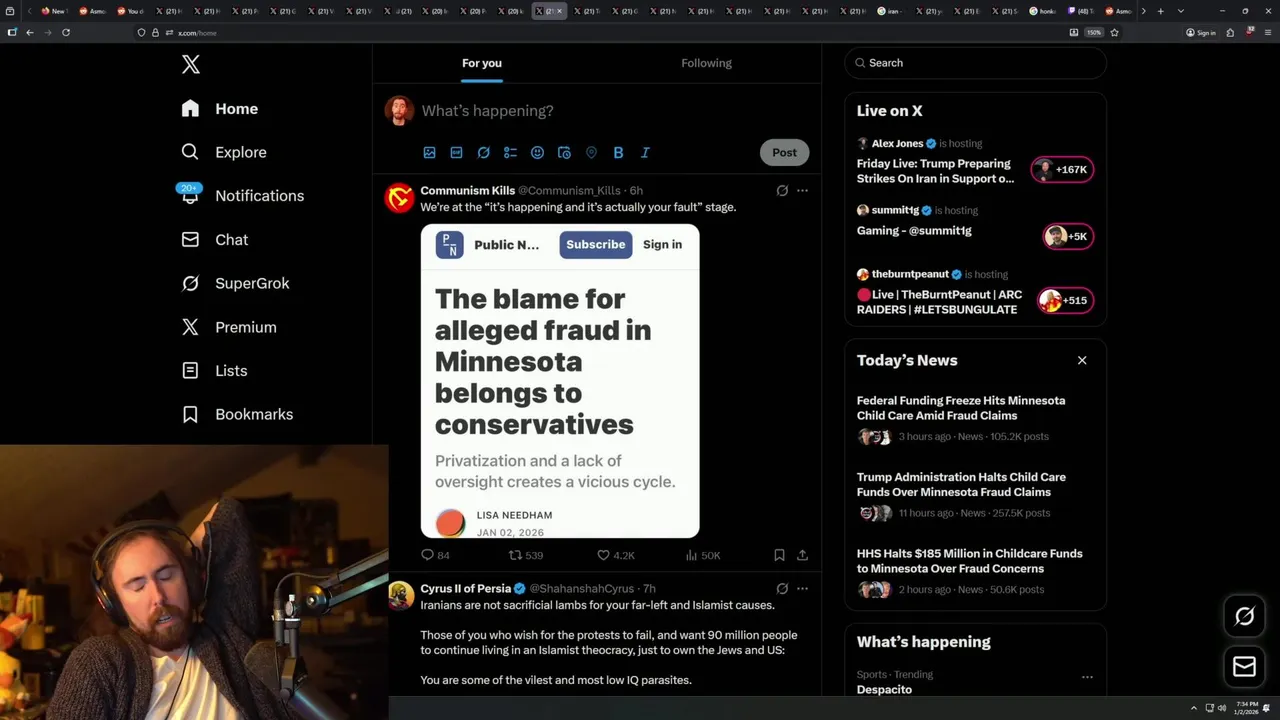Open more menu on Cyrus II post
The image size is (1280, 720).
802,589
